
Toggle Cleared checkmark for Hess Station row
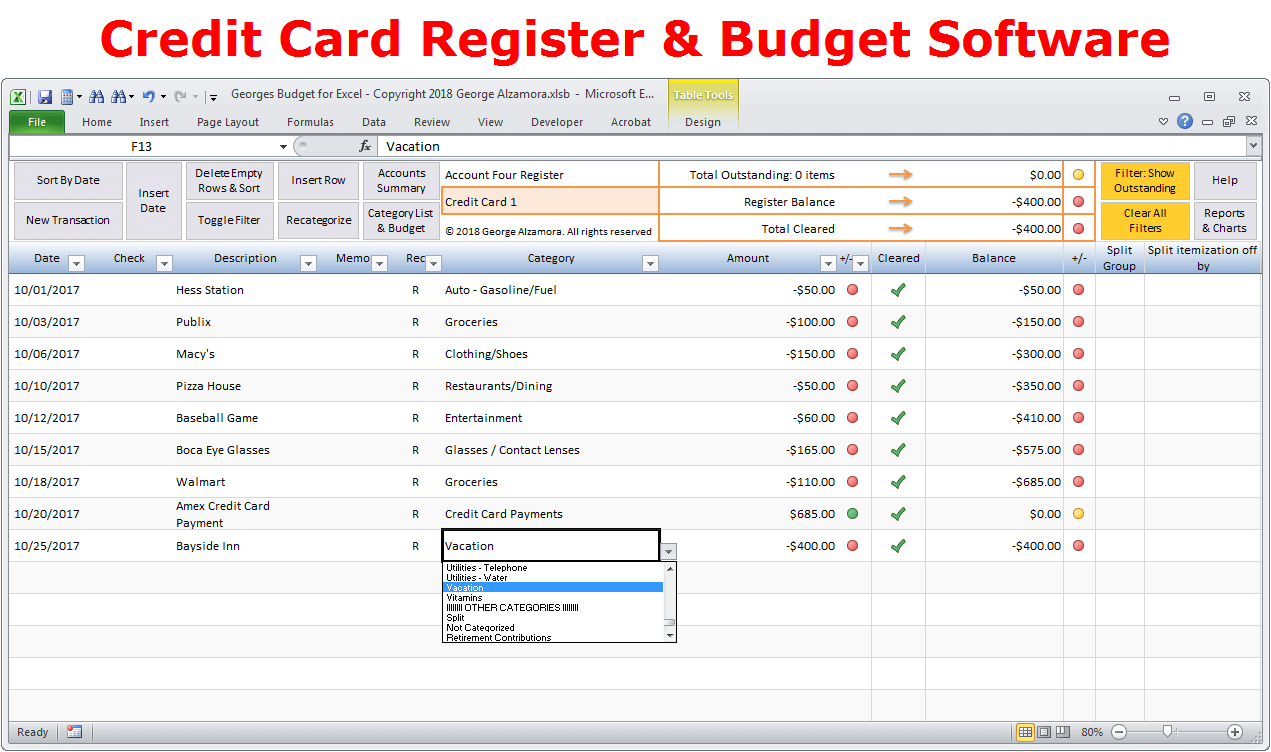coord(898,290)
